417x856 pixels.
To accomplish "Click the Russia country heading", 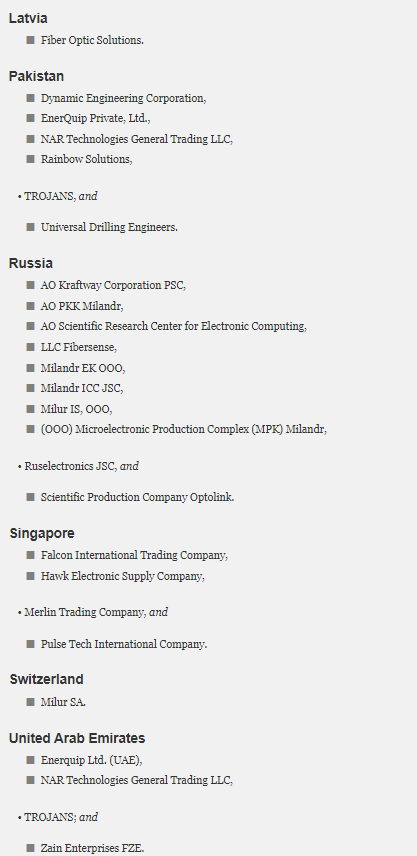I will pos(31,263).
